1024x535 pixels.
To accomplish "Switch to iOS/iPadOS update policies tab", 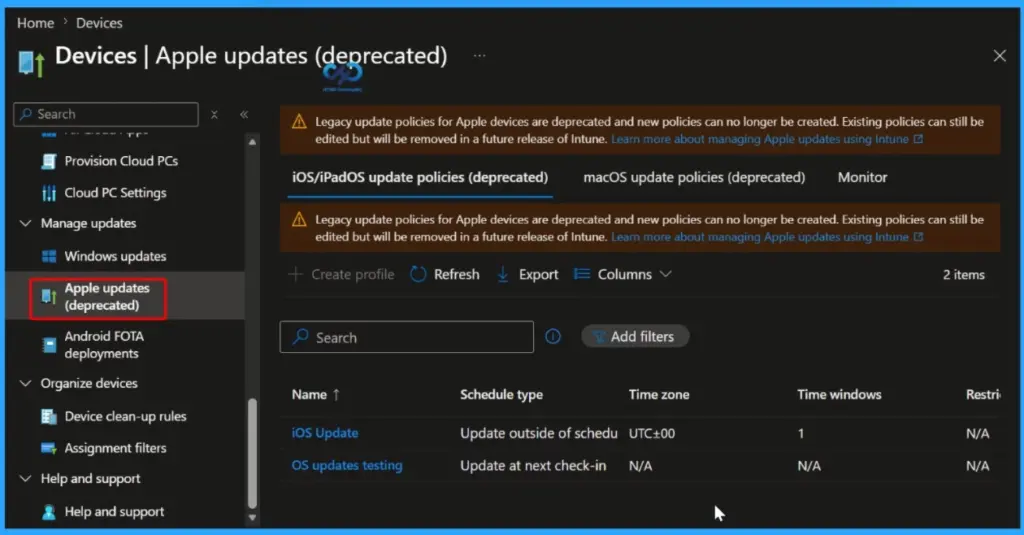I will coord(420,178).
